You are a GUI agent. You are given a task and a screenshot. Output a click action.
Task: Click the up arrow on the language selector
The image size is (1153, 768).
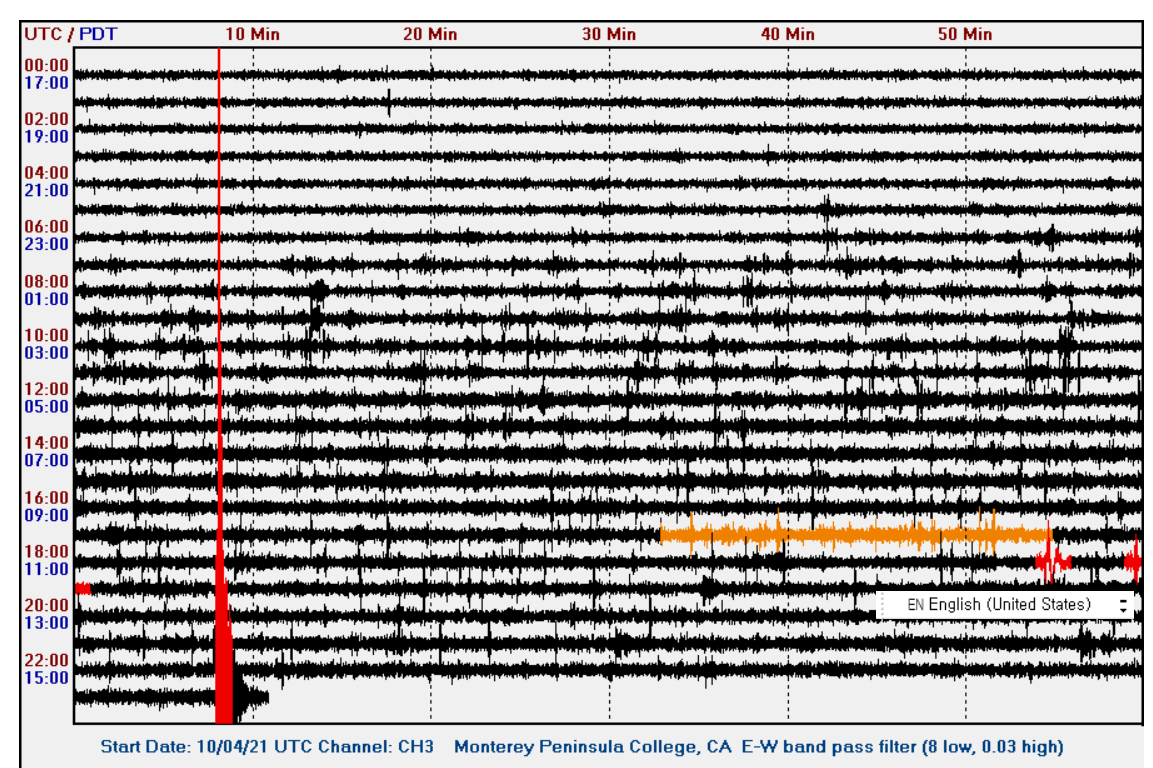[x=1122, y=599]
